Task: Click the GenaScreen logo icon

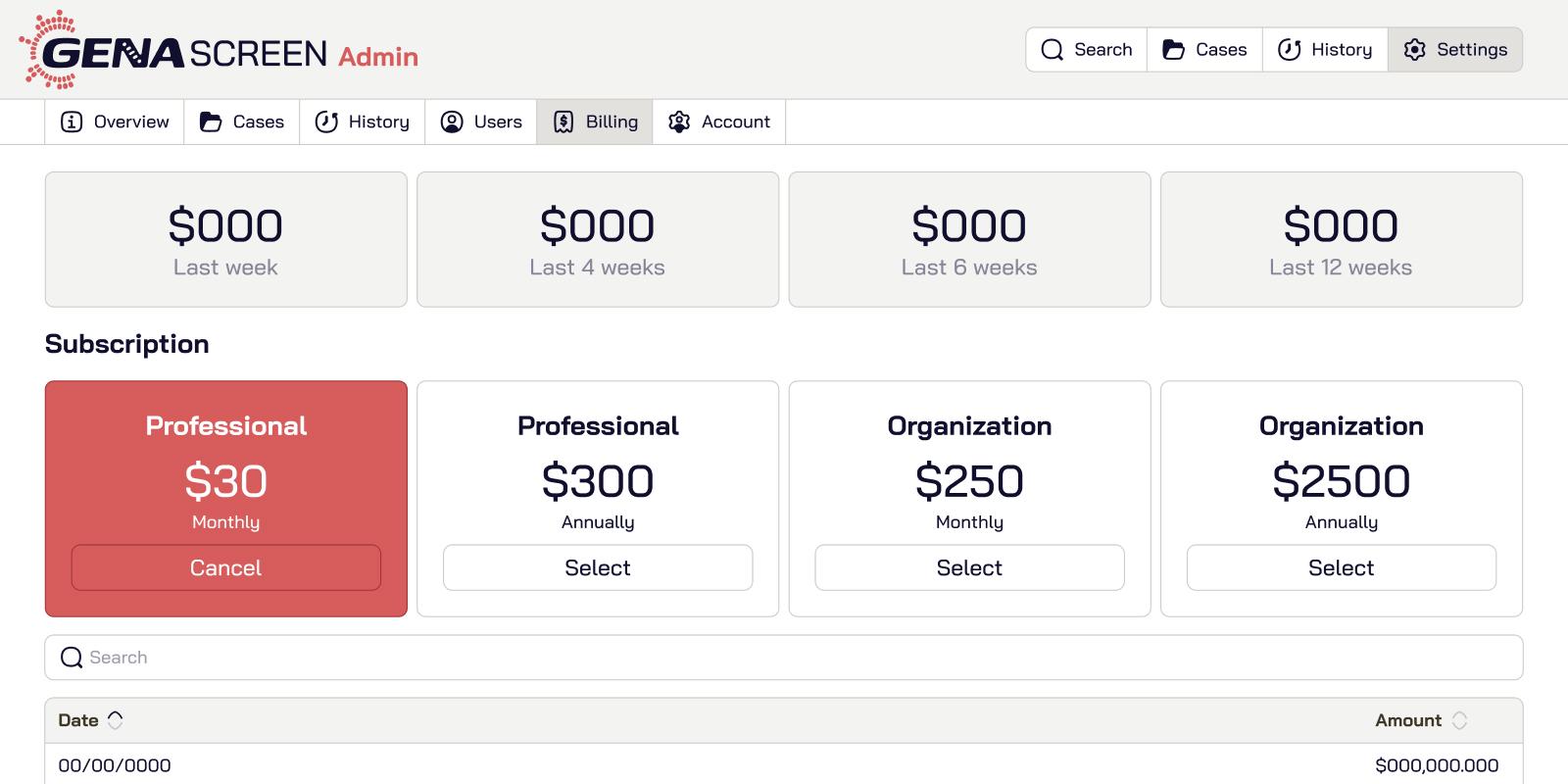Action: (x=49, y=50)
